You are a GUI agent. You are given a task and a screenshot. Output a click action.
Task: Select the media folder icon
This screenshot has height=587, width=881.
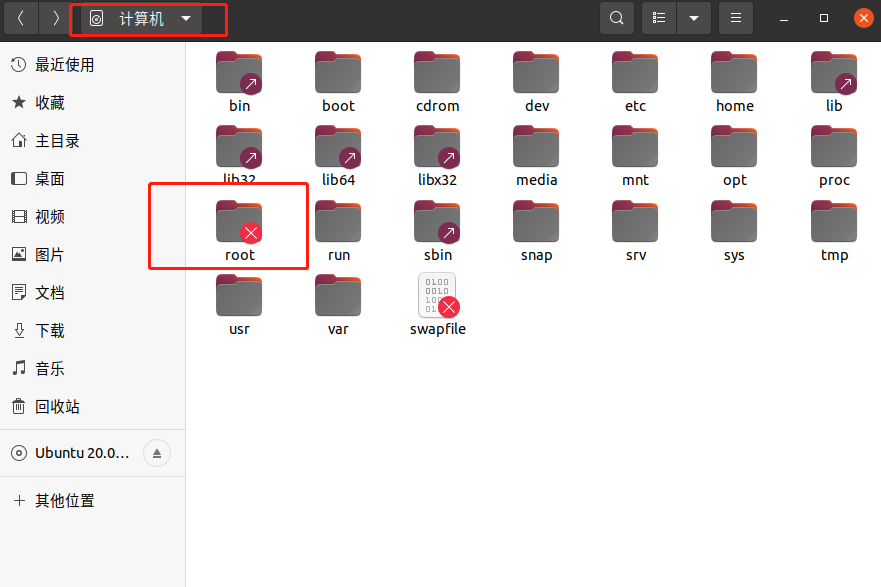pos(536,147)
